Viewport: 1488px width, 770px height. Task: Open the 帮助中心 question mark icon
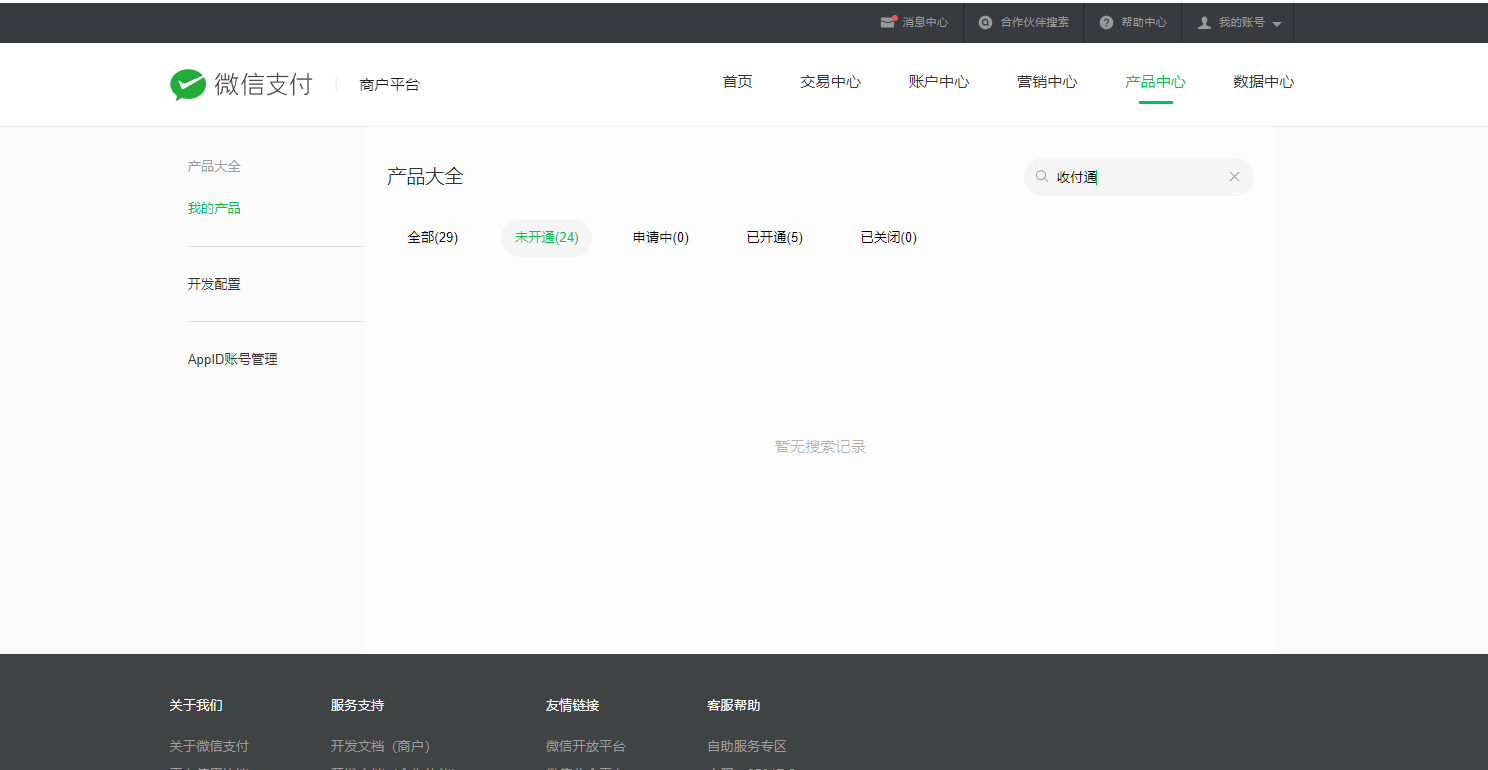point(1106,22)
